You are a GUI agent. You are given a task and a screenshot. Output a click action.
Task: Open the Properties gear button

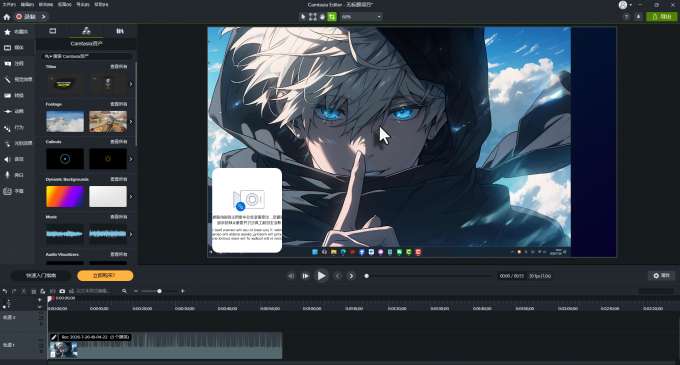click(x=662, y=276)
